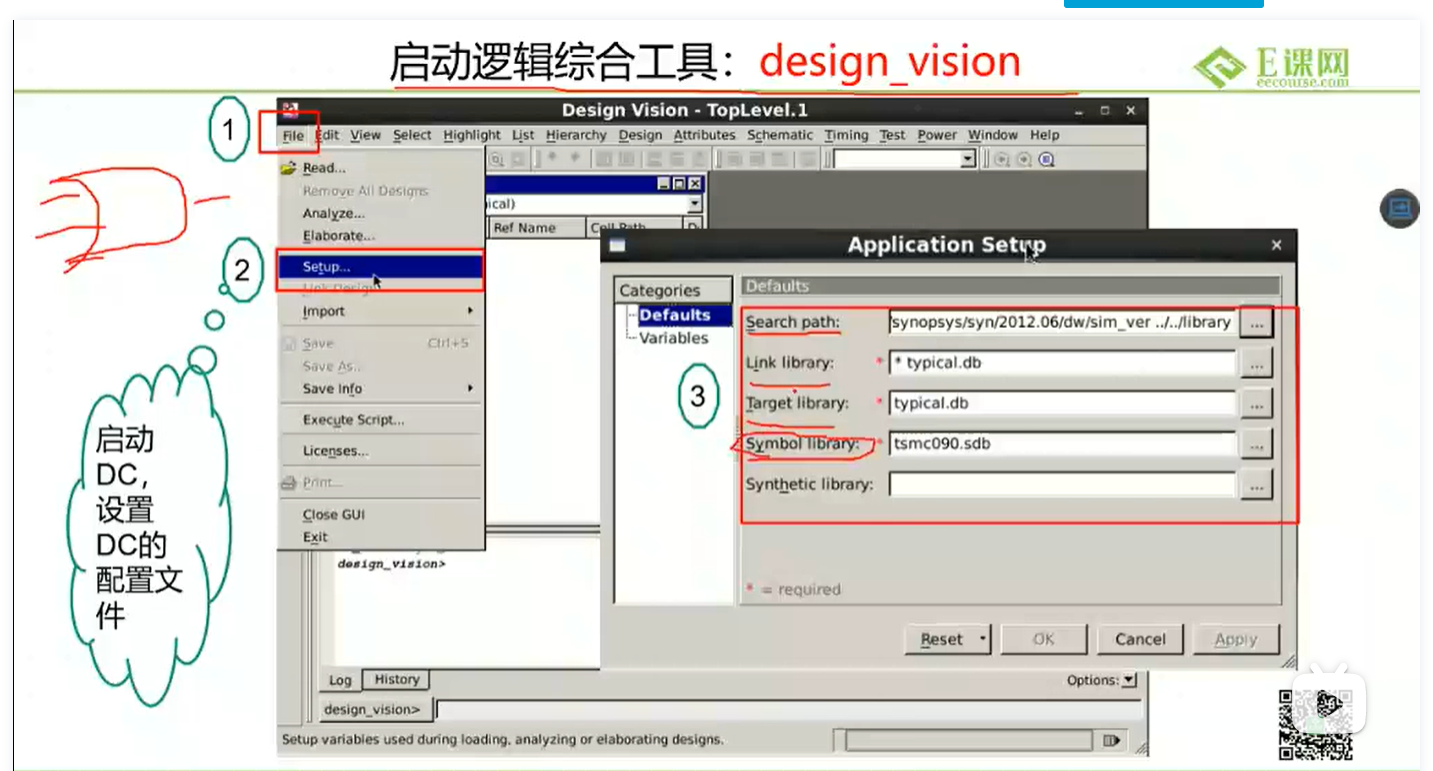Screen dimensions: 1433x771
Task: Click the Ref Name column header
Action: click(x=537, y=228)
